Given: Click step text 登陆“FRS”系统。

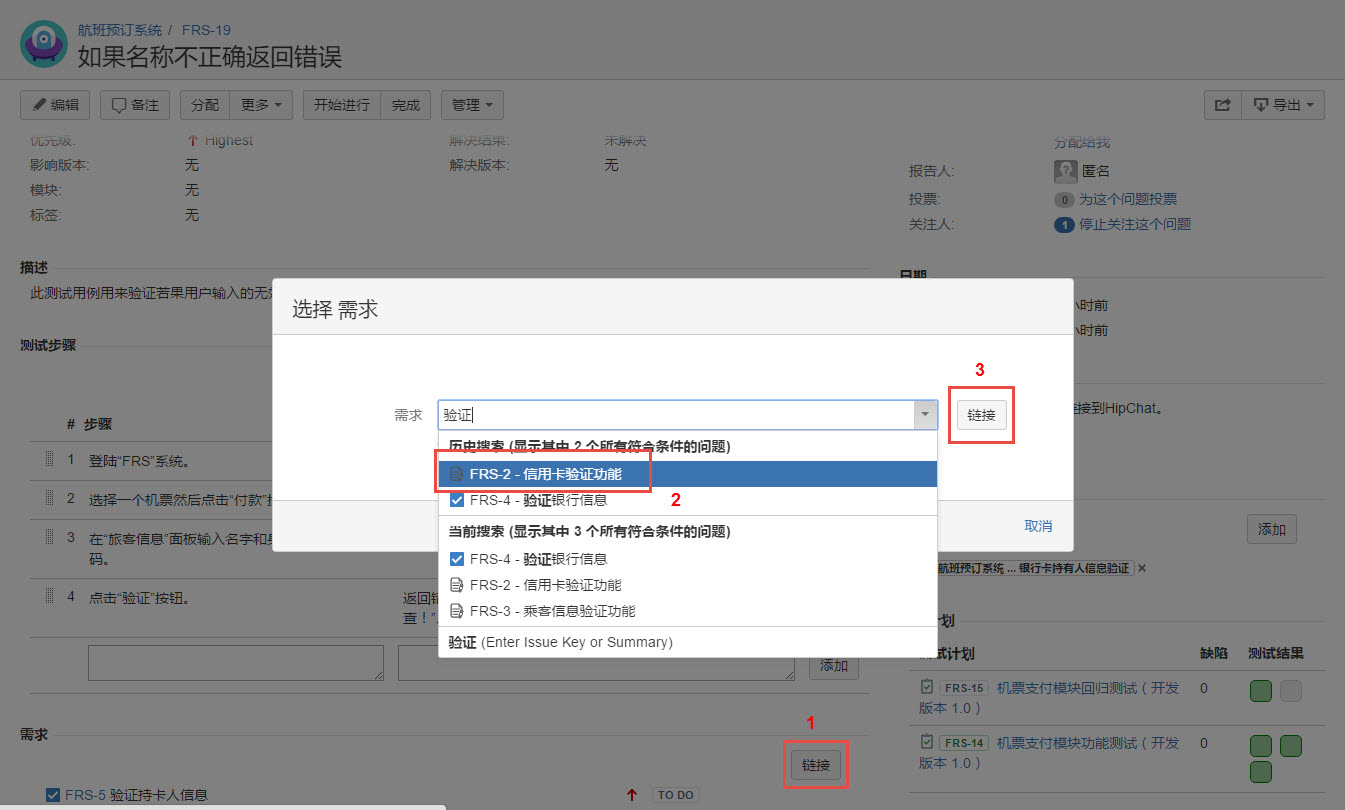Looking at the screenshot, I should coord(139,461).
